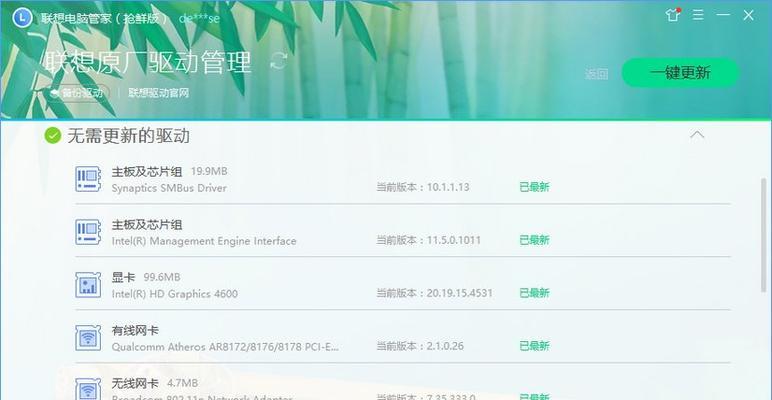
Task: Click the 99.6MB size label
Action: 162,277
